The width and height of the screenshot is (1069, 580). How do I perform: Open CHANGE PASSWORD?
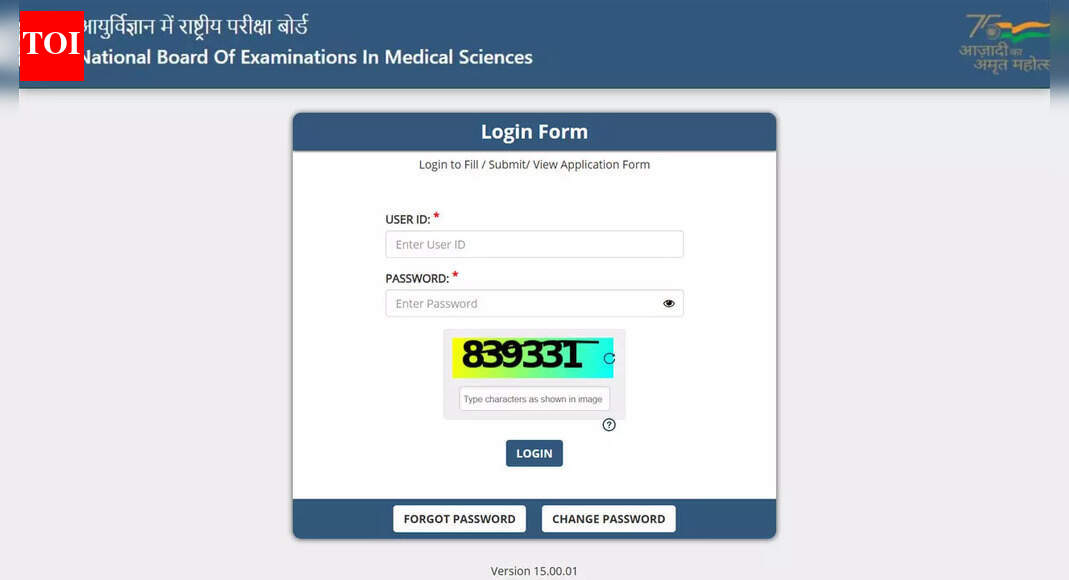[x=608, y=518]
